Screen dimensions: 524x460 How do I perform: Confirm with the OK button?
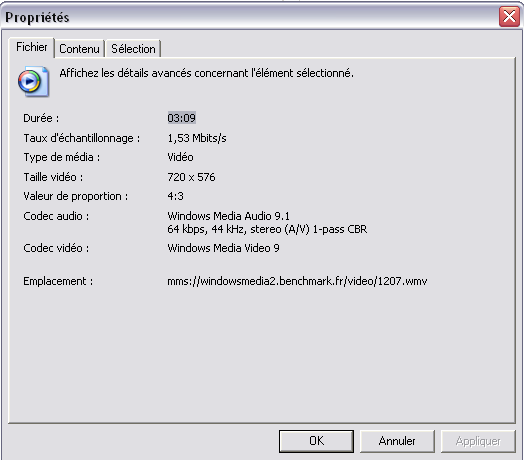click(x=316, y=441)
